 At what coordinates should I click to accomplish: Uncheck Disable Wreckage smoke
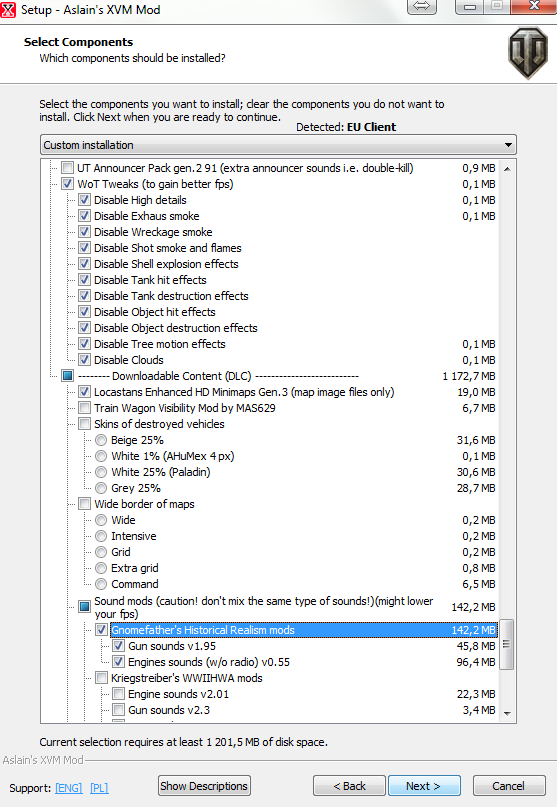point(84,232)
